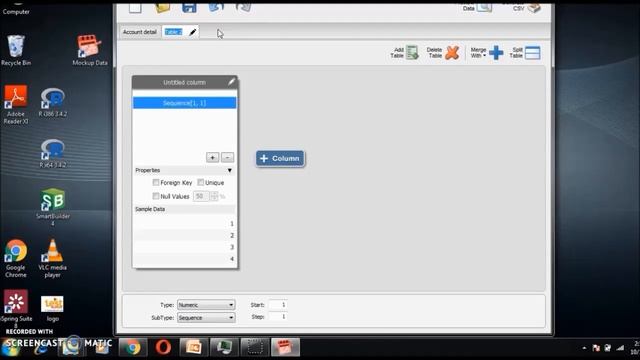Check the Null Values checkbox
640x360 pixels.
click(x=156, y=196)
